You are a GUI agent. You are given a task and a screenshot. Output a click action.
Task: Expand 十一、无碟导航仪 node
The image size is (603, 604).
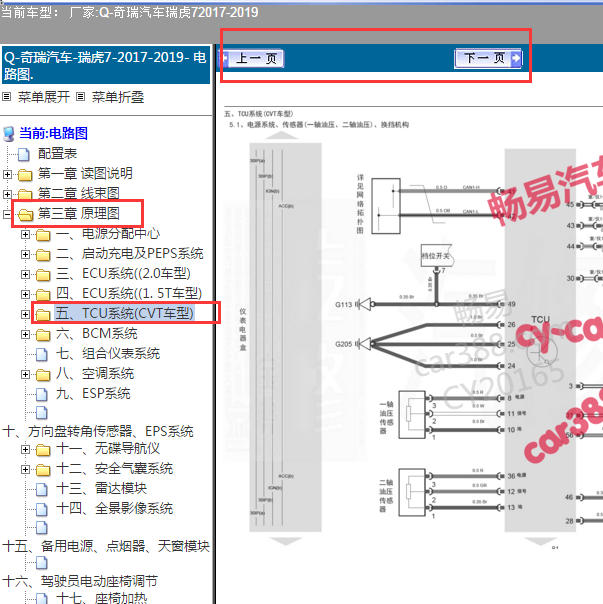pos(25,450)
